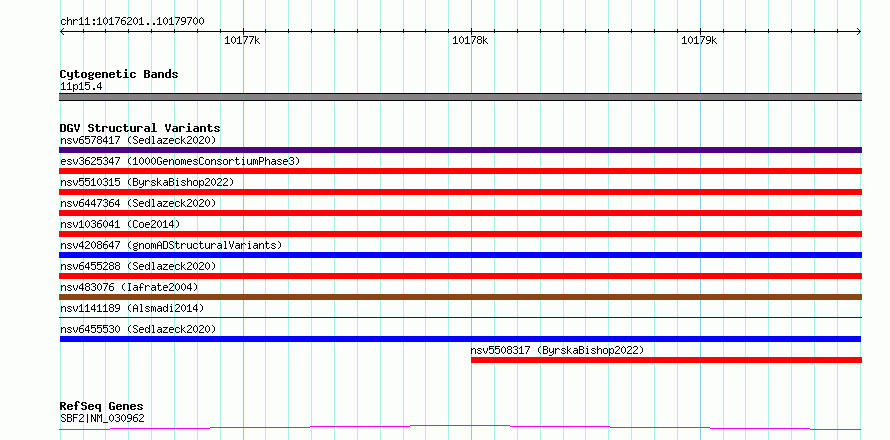This screenshot has height=440, width=890.
Task: Click the blue nsv6455530 variant bar
Action: [x=460, y=339]
